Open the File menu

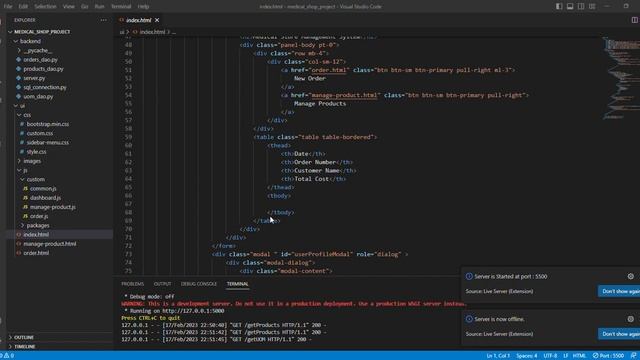click(x=8, y=7)
